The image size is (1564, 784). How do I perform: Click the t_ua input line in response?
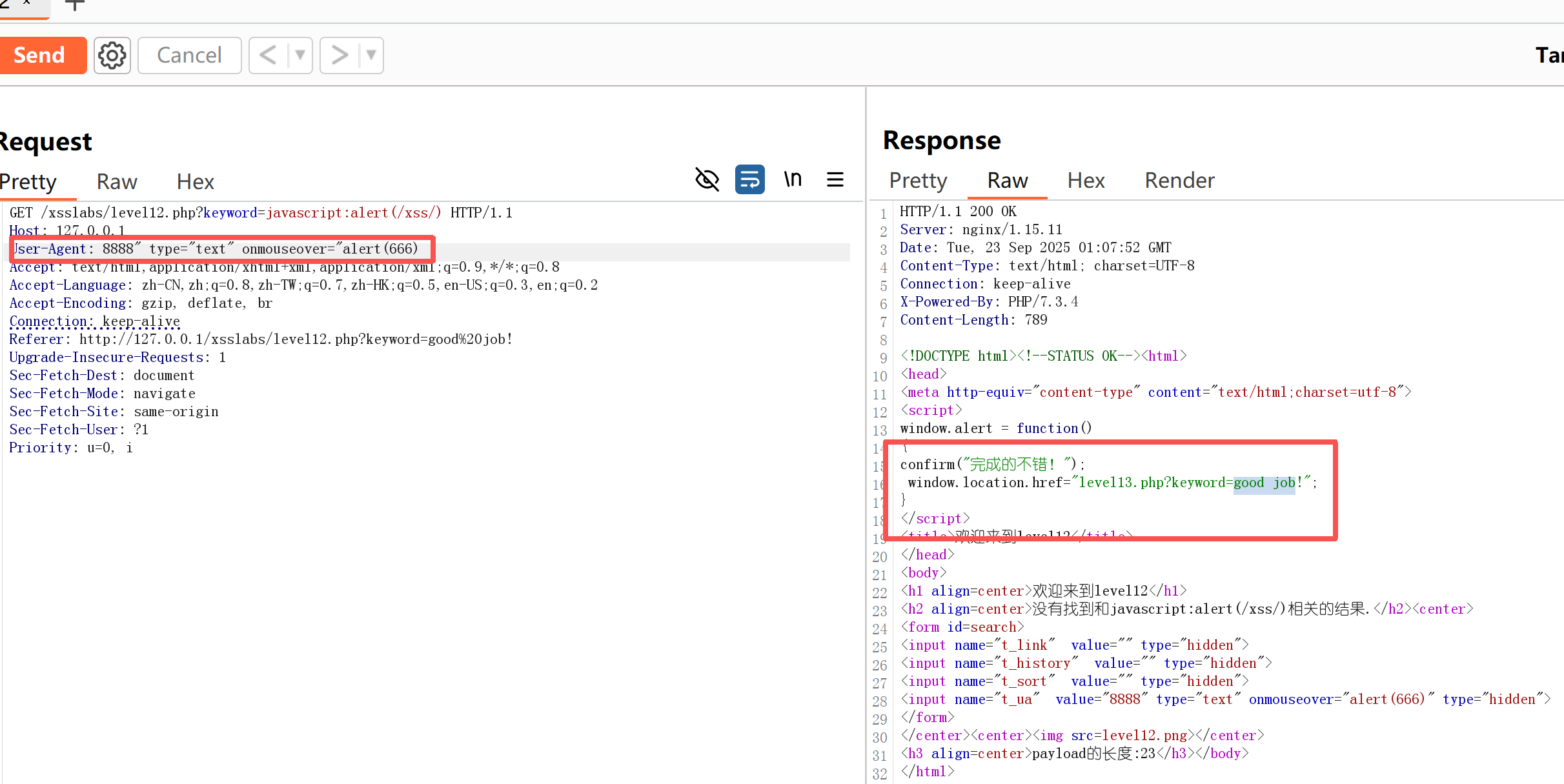(1225, 699)
